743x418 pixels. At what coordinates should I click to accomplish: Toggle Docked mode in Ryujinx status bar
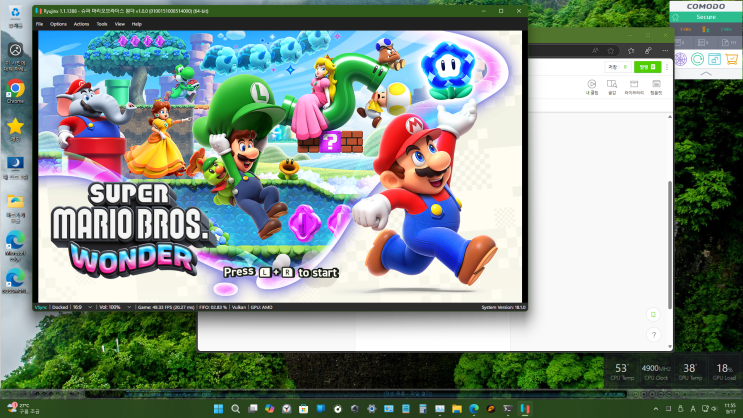point(60,307)
